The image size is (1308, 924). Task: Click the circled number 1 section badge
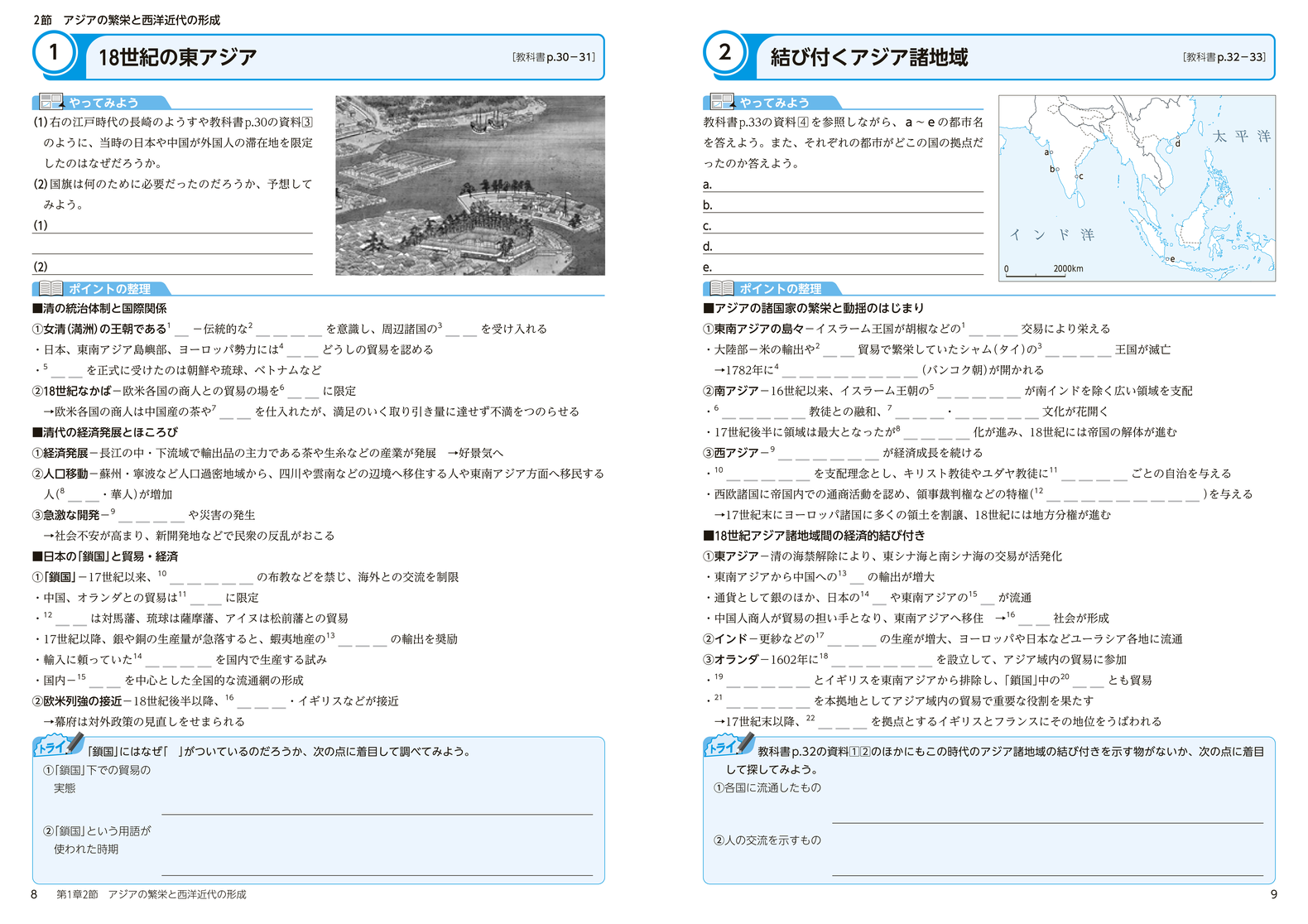pyautogui.click(x=55, y=53)
